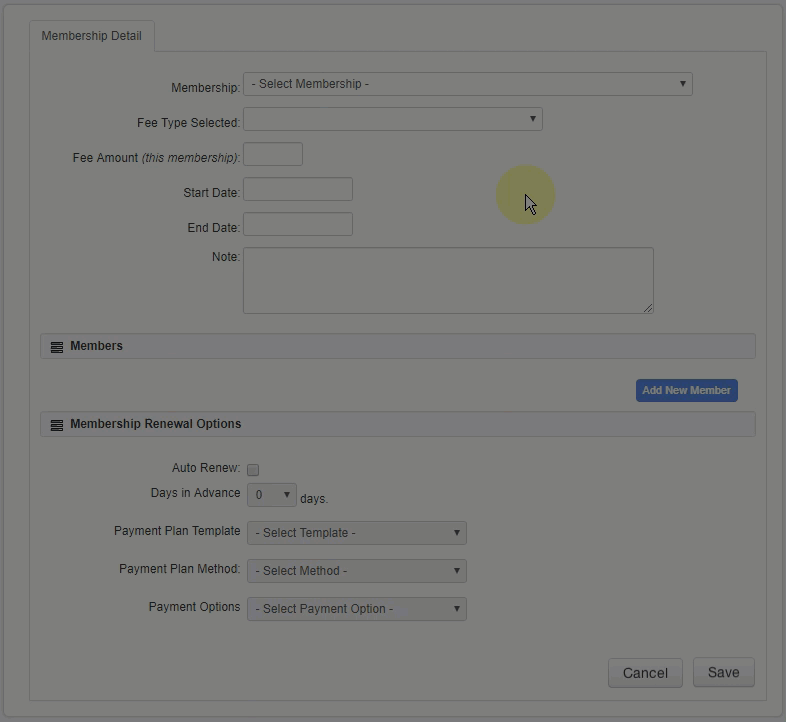Click inside the Note text area
This screenshot has height=722, width=786.
pyautogui.click(x=447, y=280)
